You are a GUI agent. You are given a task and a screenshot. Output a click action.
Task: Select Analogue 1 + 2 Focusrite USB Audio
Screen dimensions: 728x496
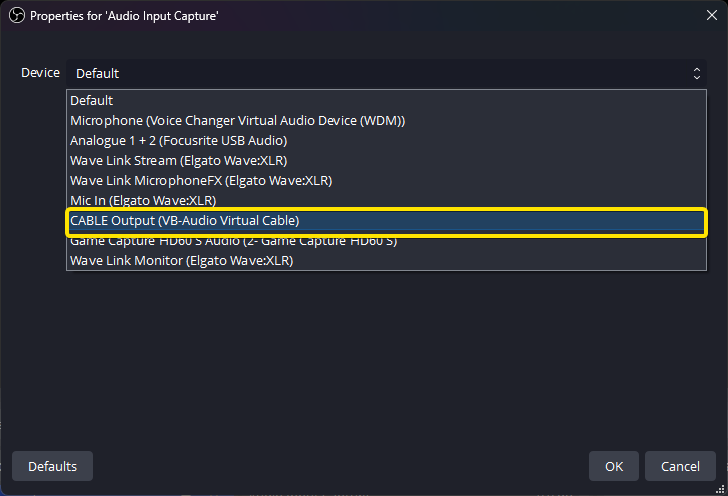(178, 141)
